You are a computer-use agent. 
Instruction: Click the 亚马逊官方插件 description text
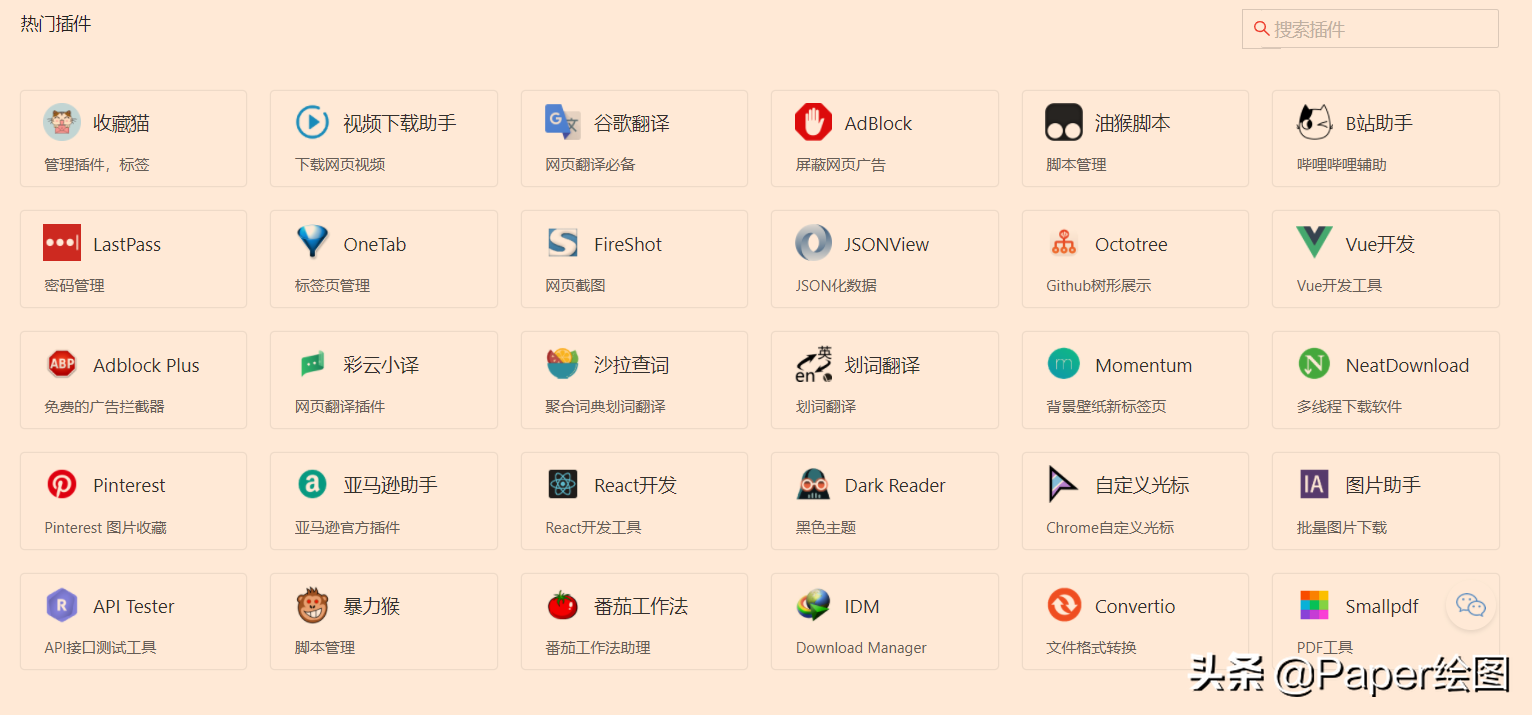[x=347, y=528]
